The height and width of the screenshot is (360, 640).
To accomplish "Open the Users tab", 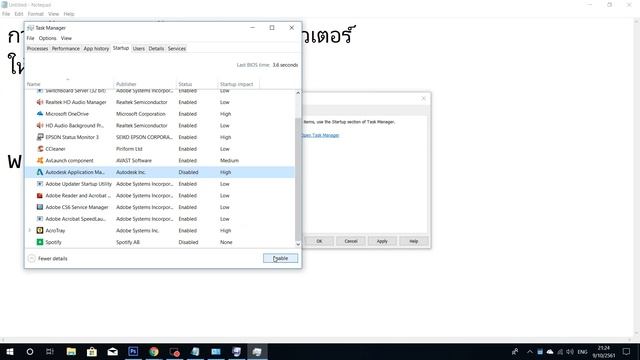I will pos(138,49).
